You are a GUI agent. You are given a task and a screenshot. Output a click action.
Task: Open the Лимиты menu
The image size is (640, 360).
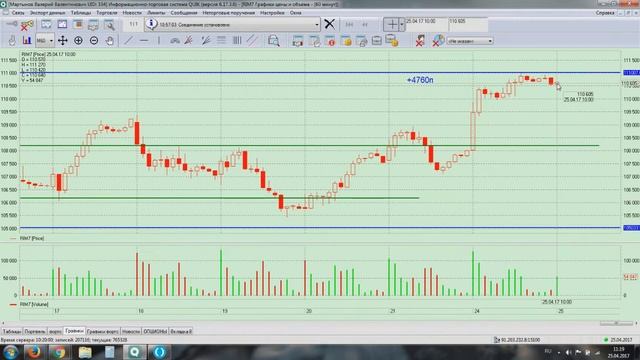[x=156, y=13]
